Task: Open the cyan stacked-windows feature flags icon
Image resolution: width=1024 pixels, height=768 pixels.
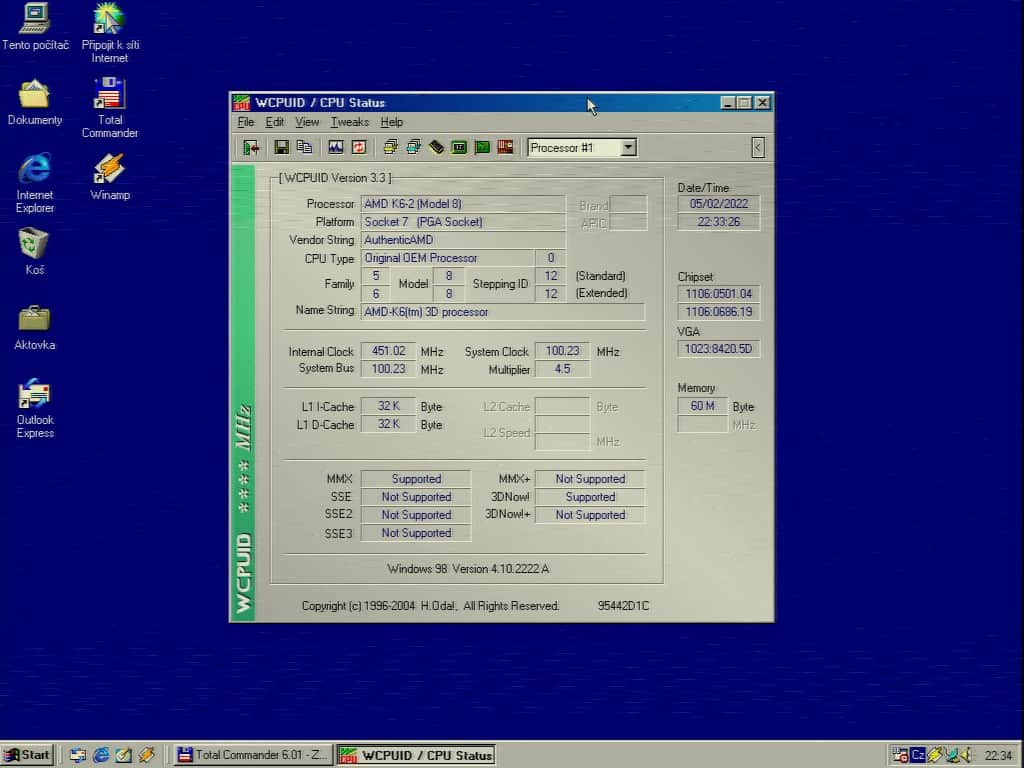Action: click(413, 148)
